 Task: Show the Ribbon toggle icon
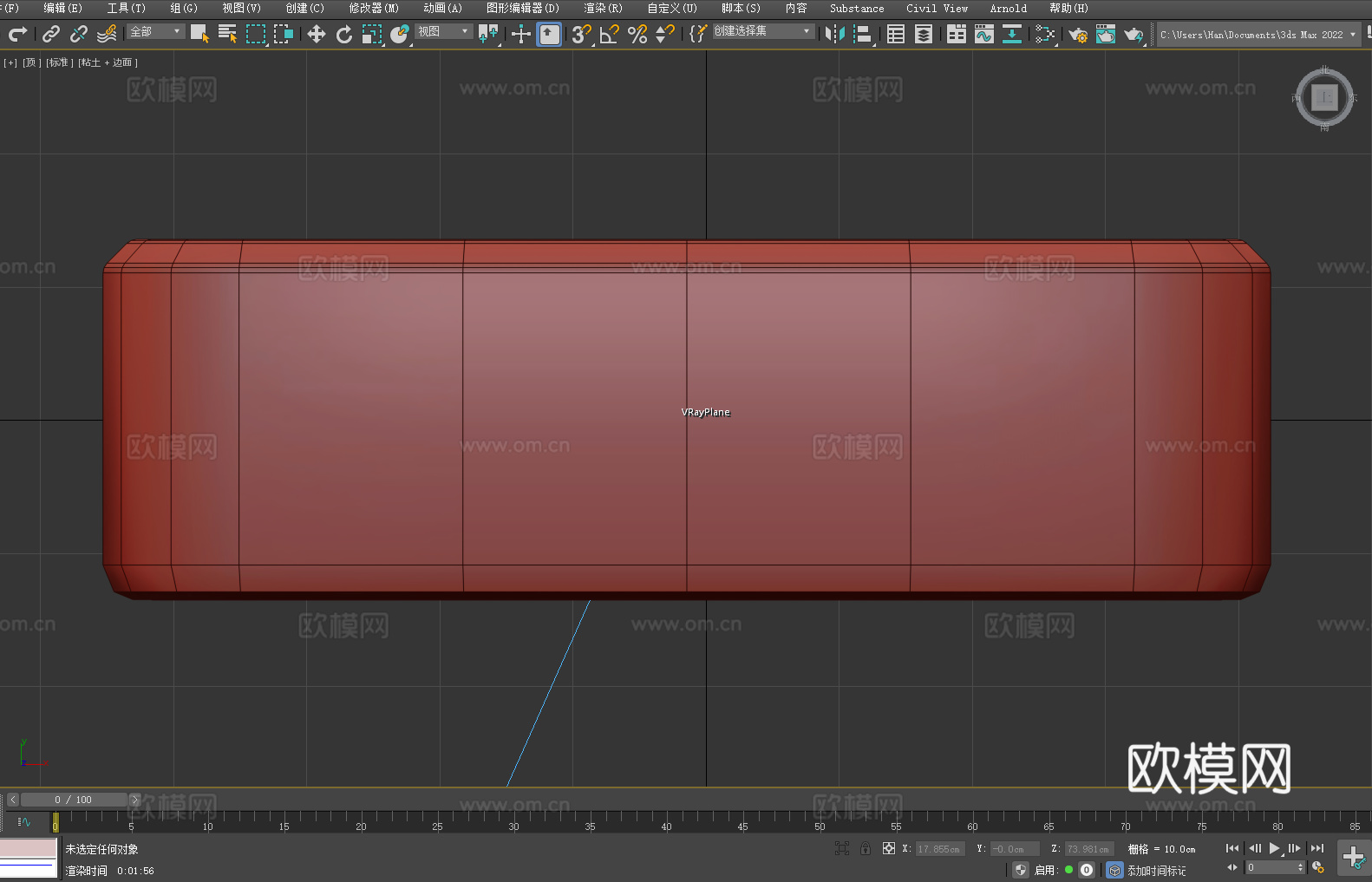click(x=957, y=34)
